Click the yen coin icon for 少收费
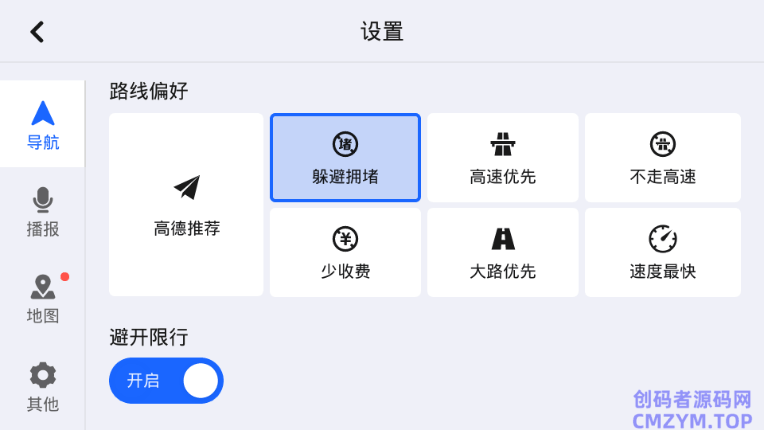This screenshot has height=430, width=764. click(x=345, y=238)
